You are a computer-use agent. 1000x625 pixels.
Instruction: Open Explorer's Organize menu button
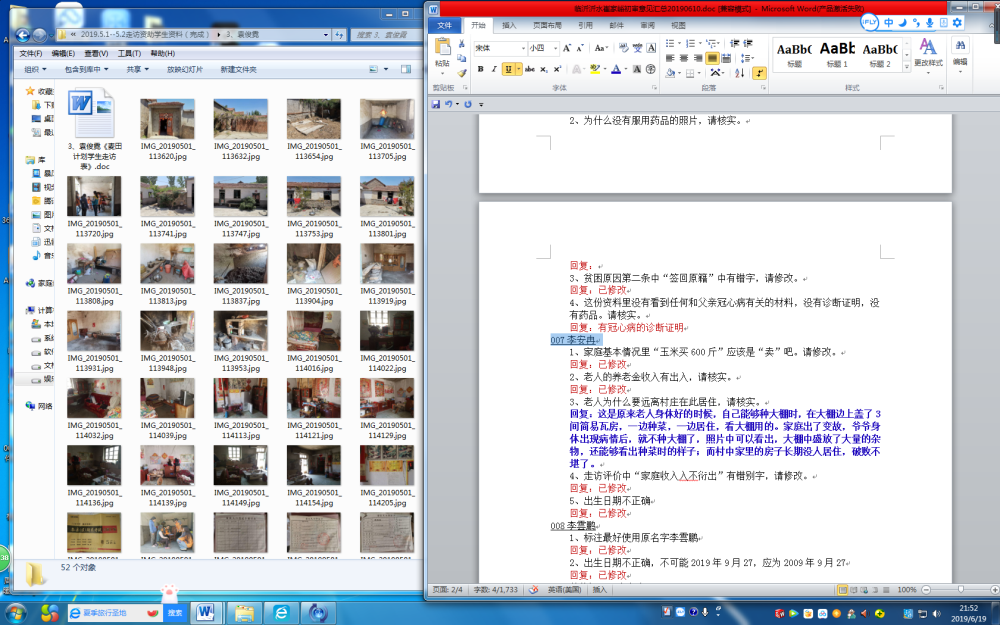[35, 69]
